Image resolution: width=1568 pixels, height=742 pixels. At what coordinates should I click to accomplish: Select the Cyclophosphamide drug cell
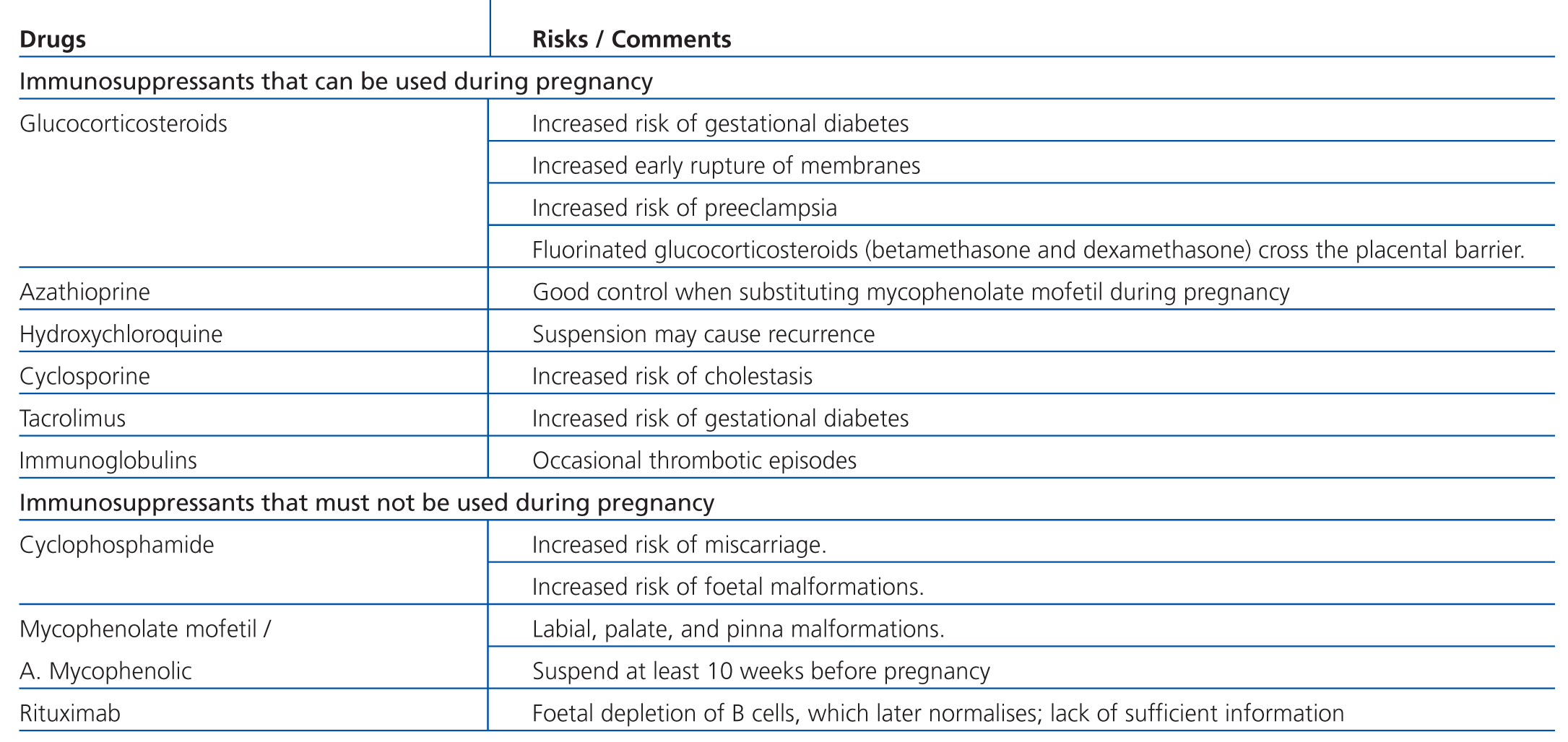(117, 544)
